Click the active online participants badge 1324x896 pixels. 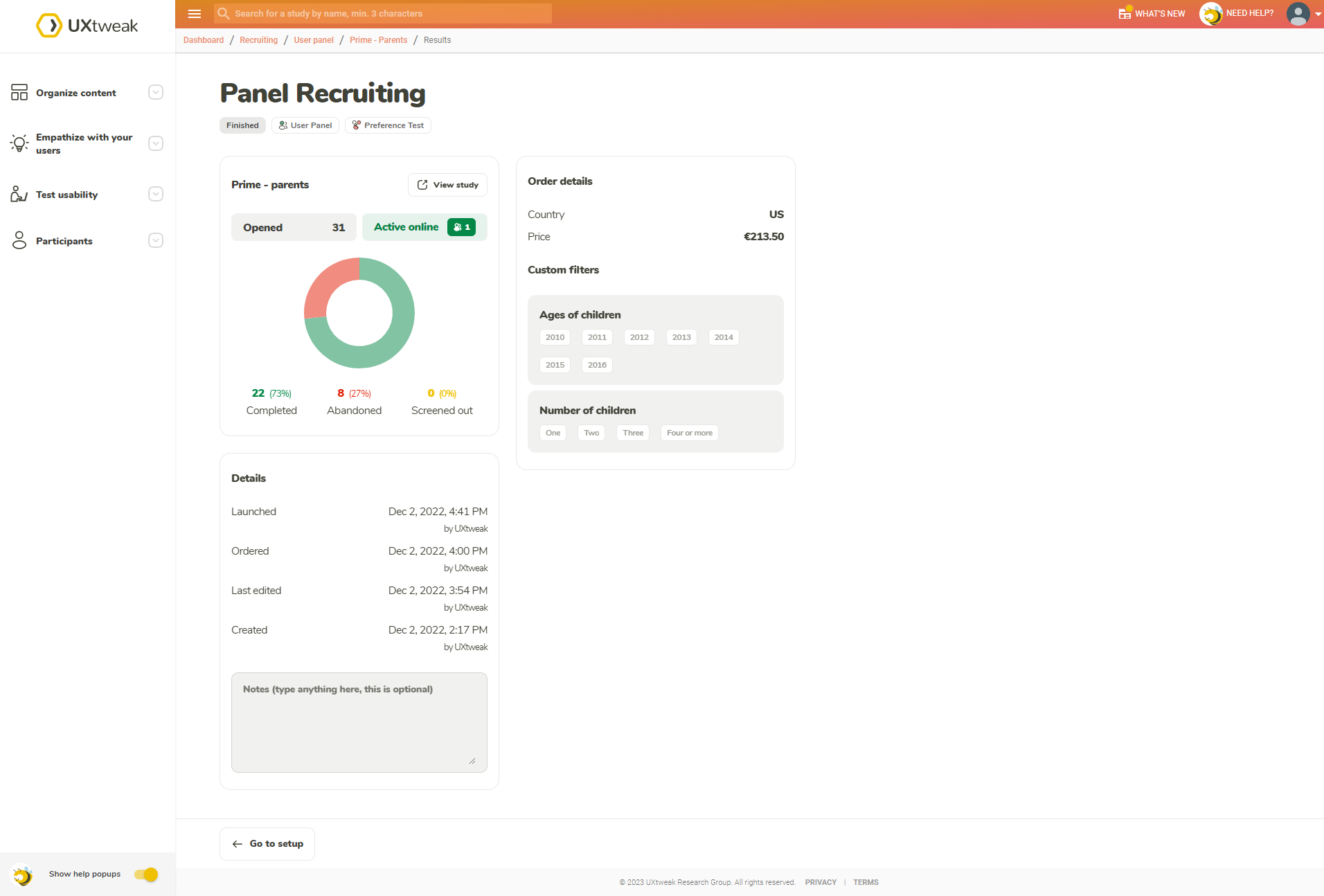pos(462,227)
